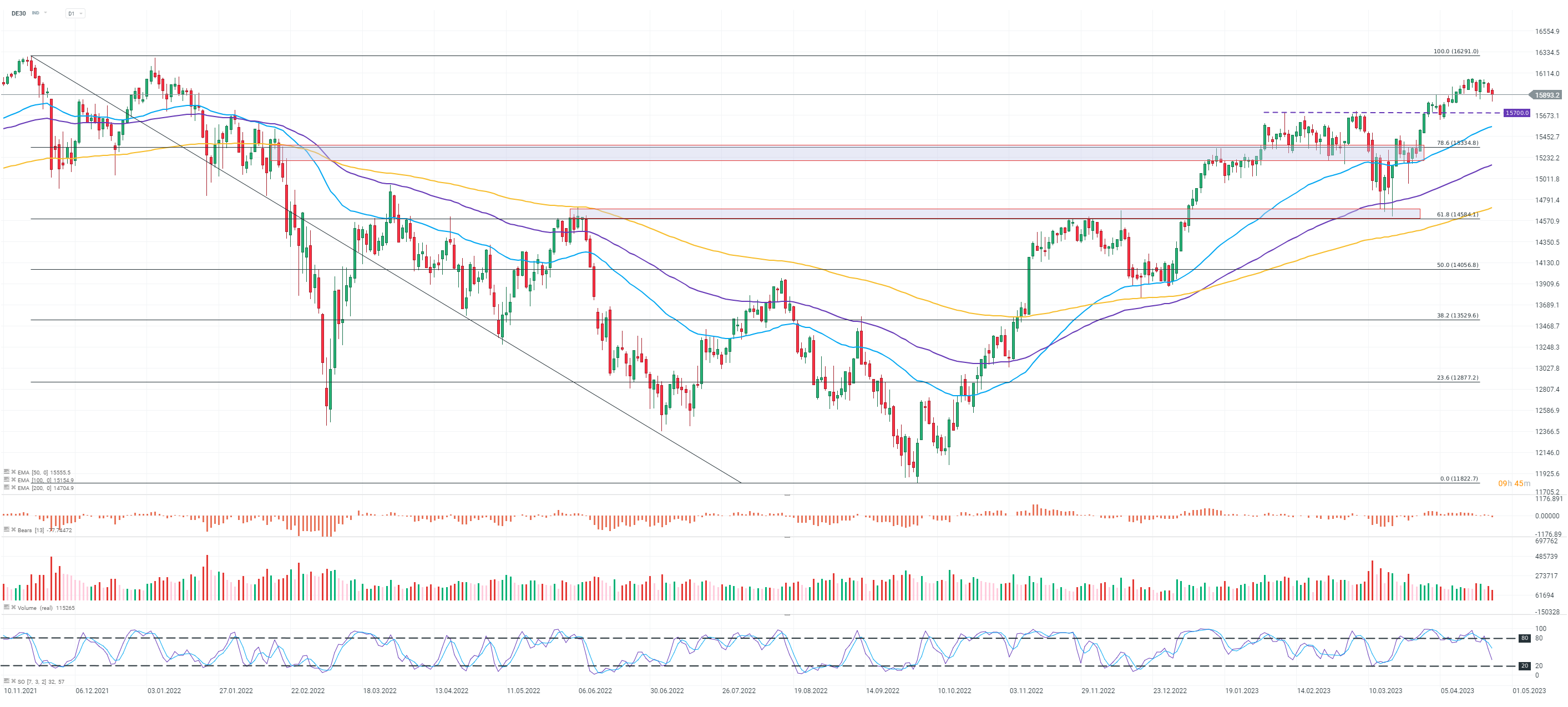This screenshot has height=707, width=1568.
Task: Select the stochastic 80 level marker
Action: (x=1524, y=638)
